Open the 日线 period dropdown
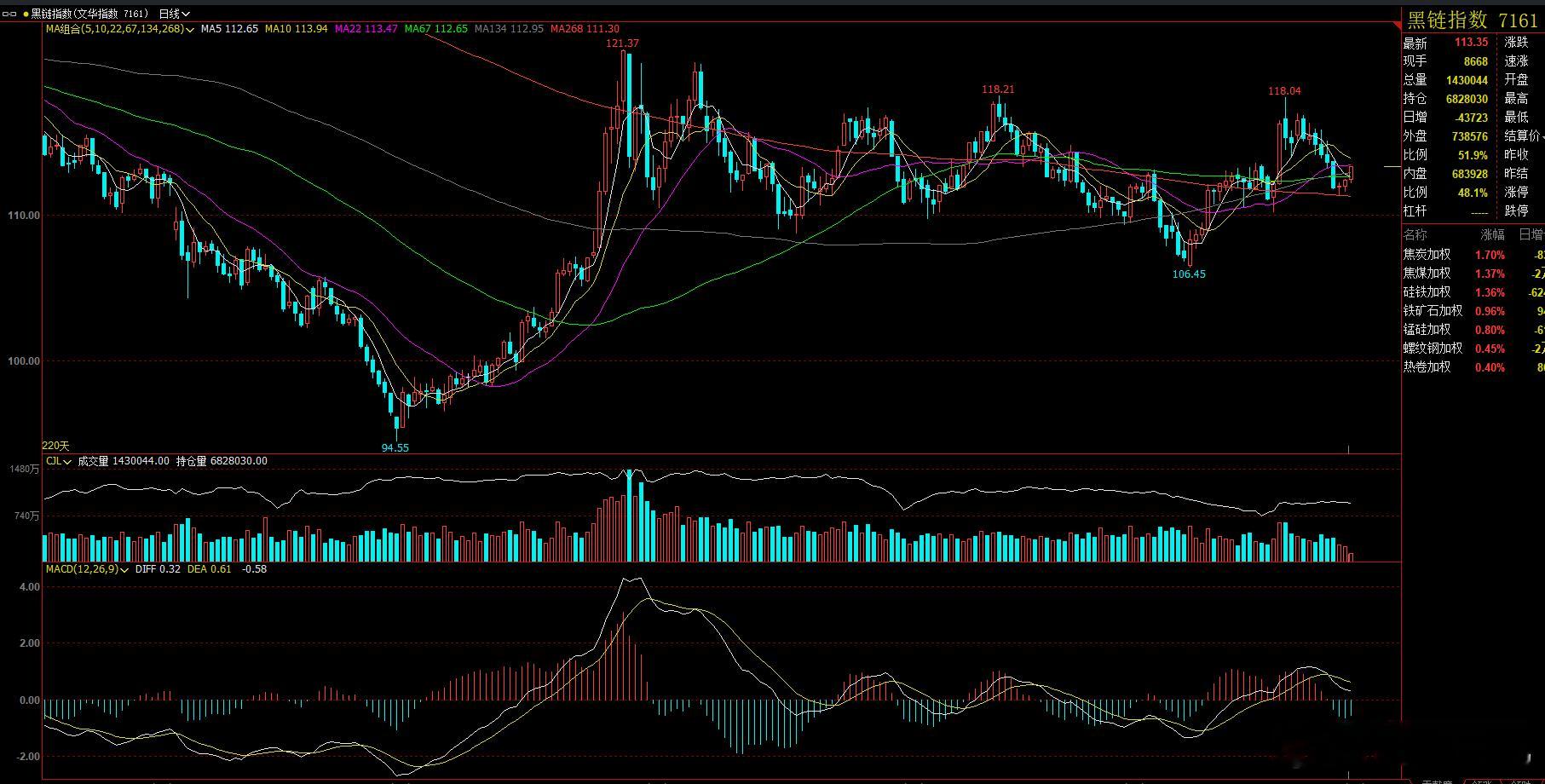The width and height of the screenshot is (1545, 784). tap(174, 14)
